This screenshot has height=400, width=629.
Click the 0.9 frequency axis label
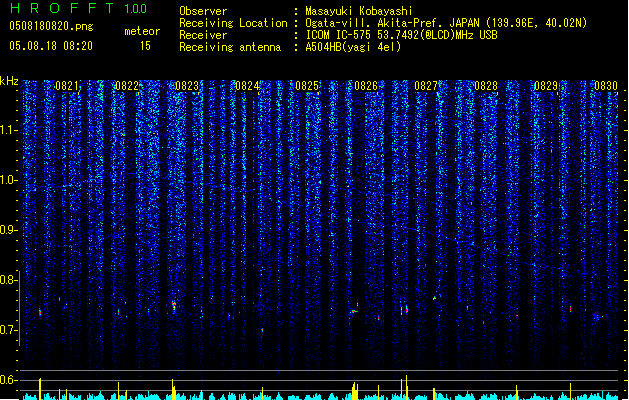point(9,230)
